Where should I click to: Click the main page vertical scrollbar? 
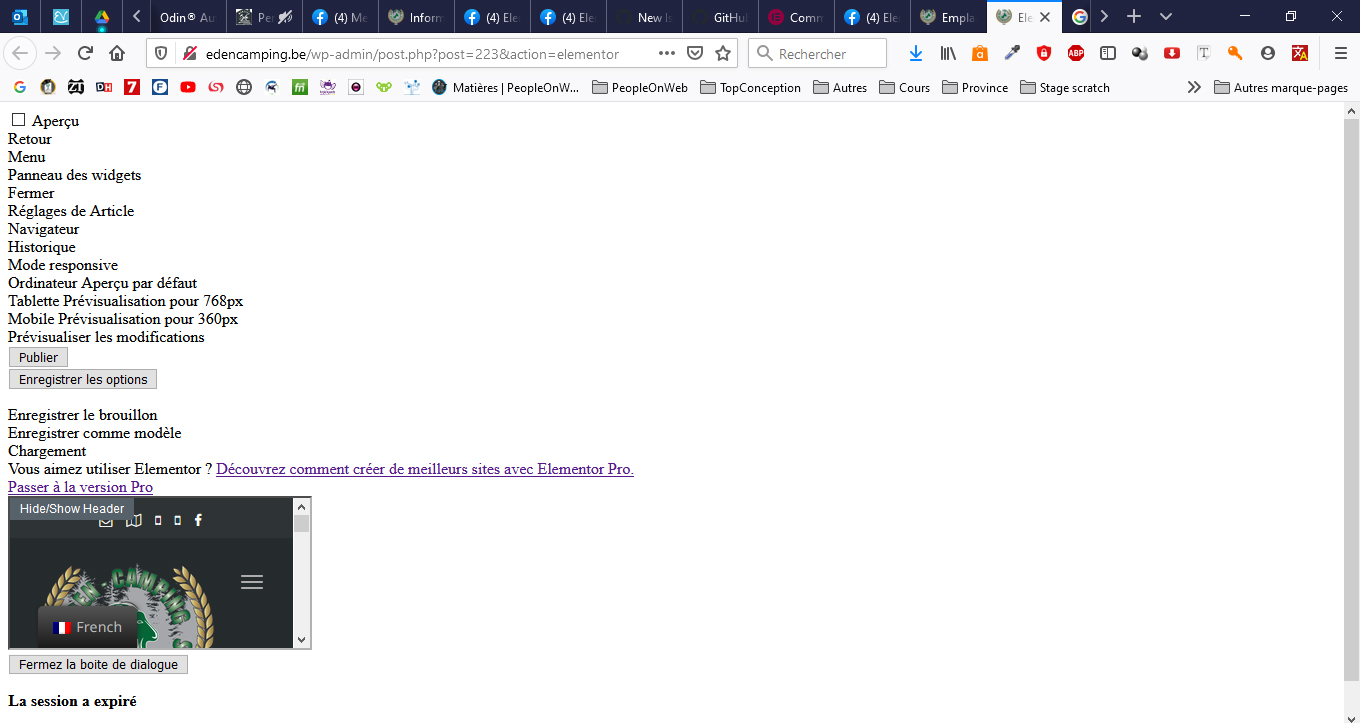click(1351, 400)
